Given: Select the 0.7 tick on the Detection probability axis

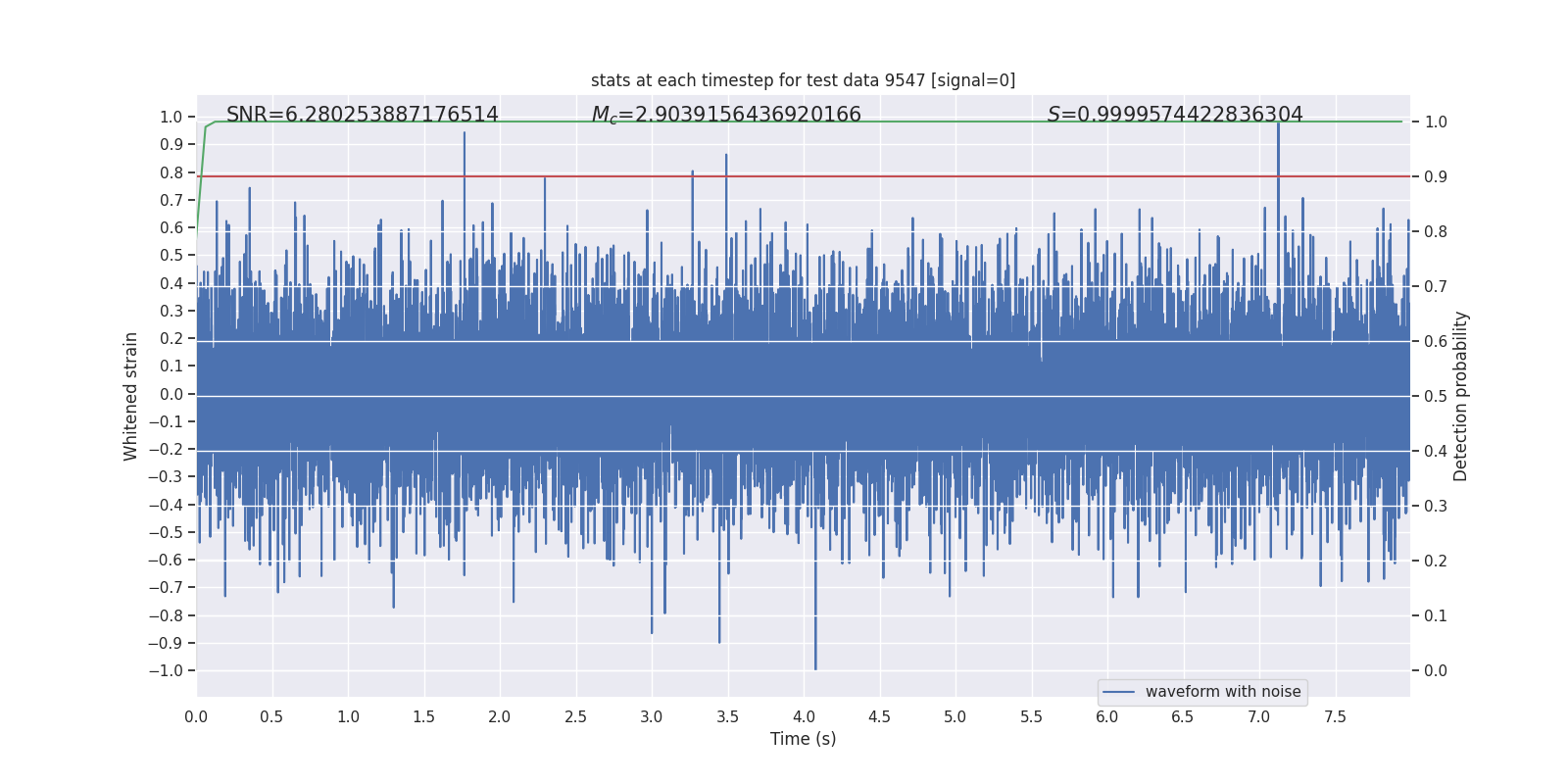Looking at the screenshot, I should (1436, 287).
